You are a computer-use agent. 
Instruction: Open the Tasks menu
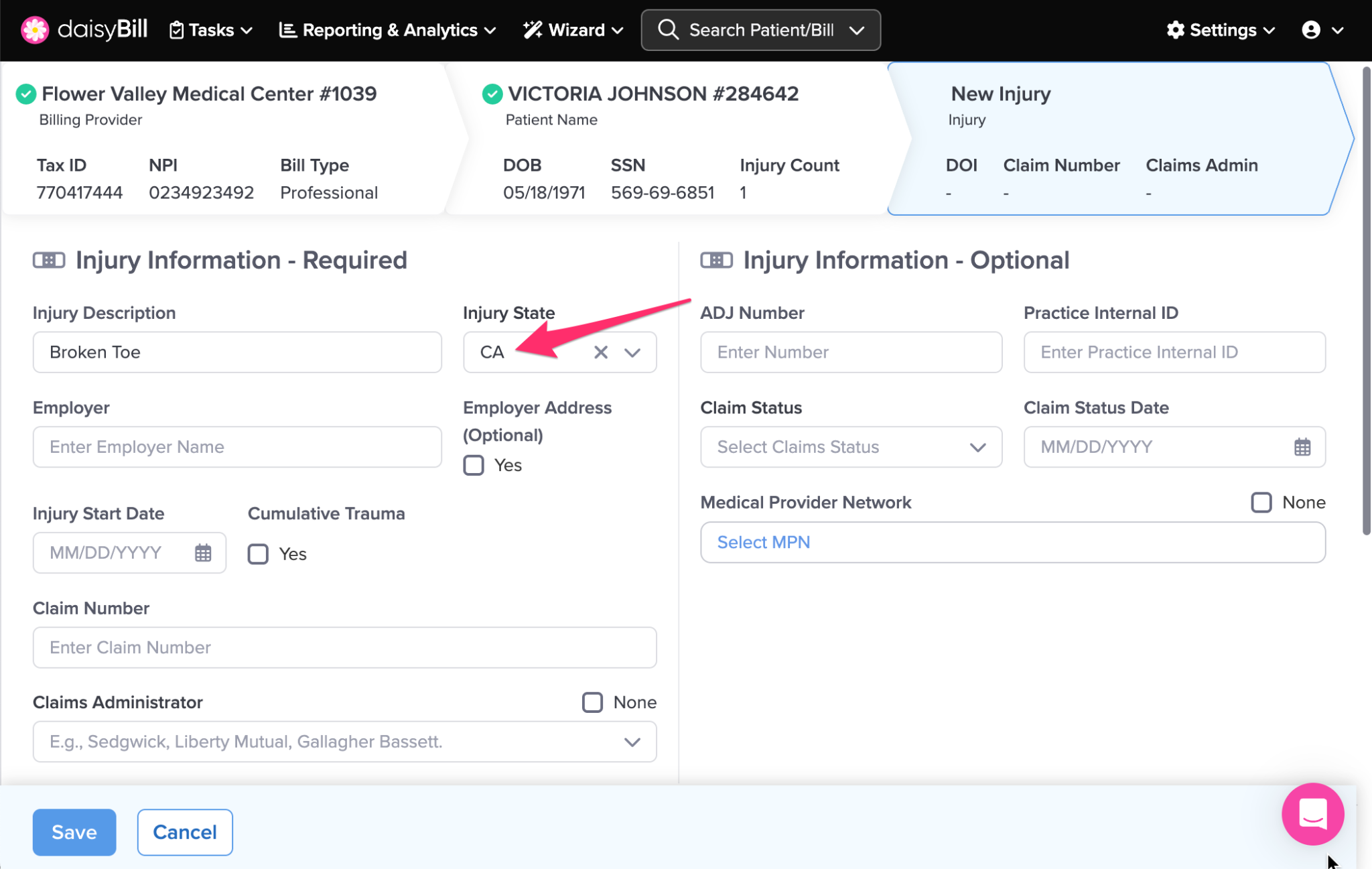point(211,30)
